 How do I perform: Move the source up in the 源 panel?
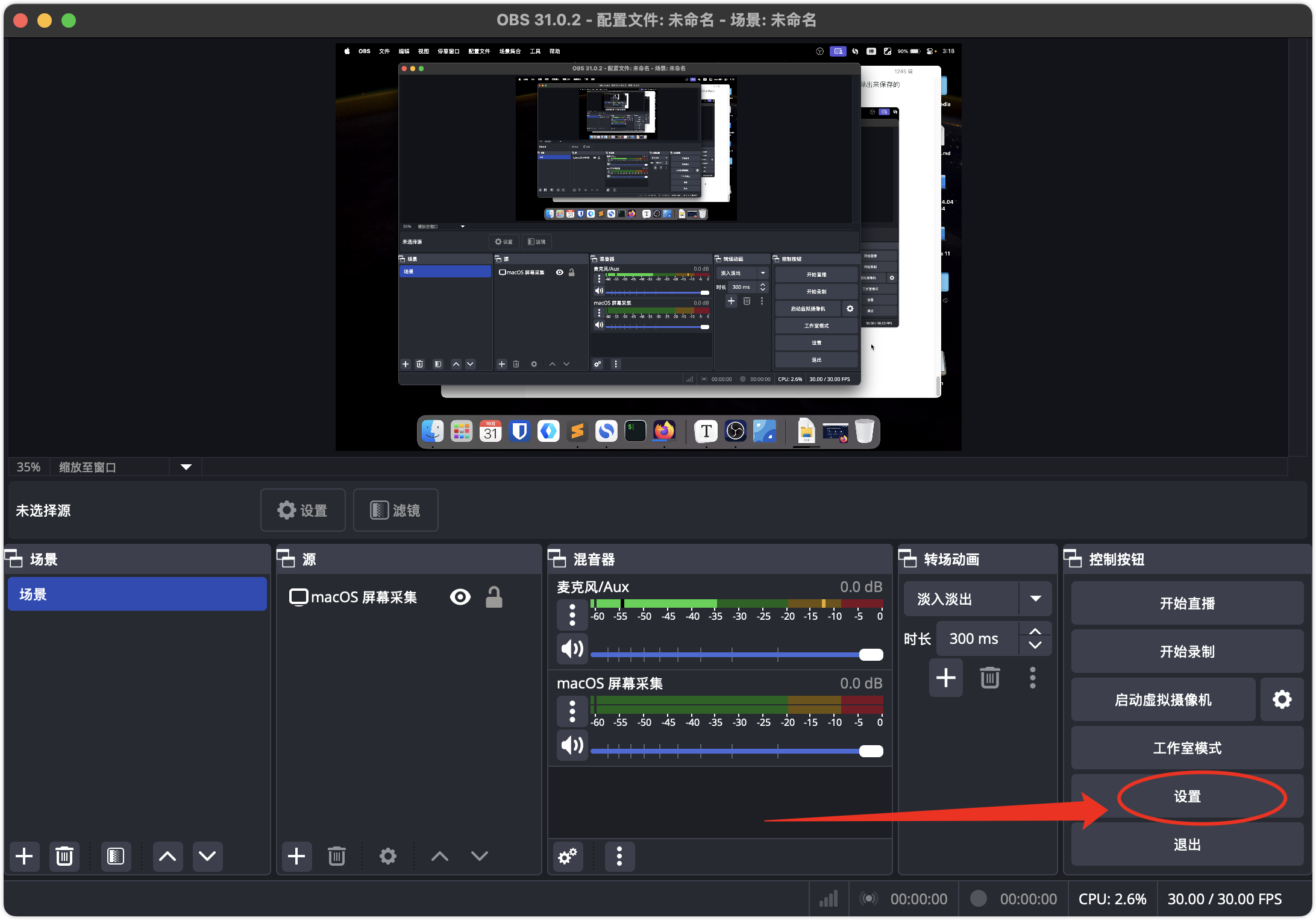[x=440, y=856]
